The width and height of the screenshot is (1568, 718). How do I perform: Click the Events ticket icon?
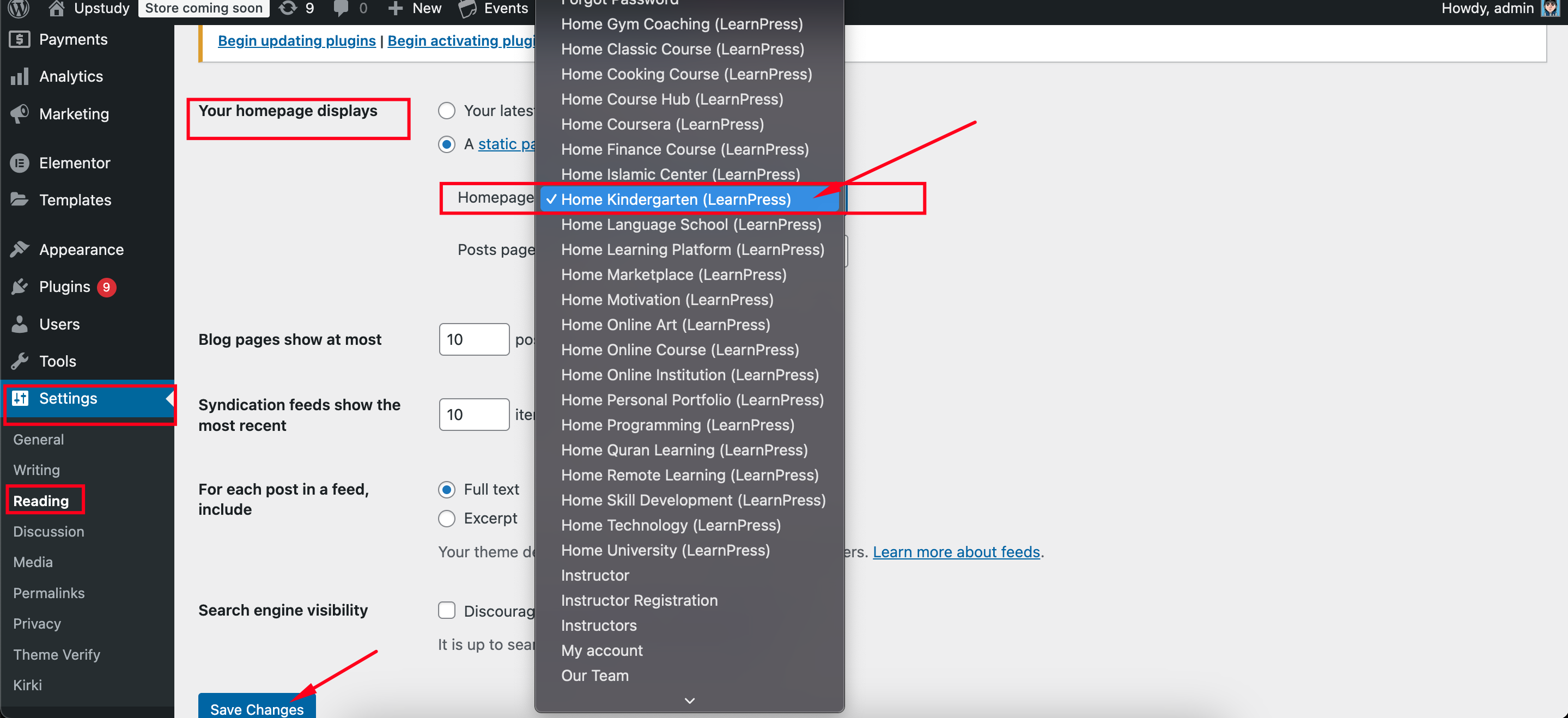coord(467,9)
